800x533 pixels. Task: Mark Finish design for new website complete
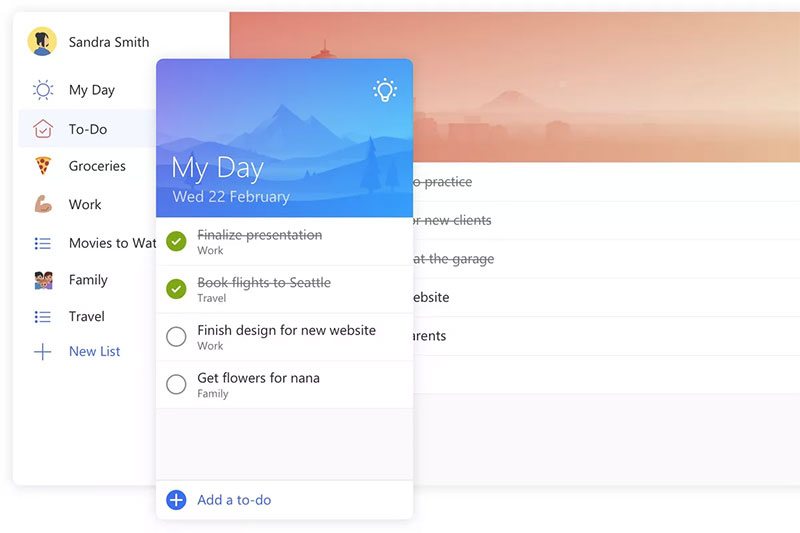click(x=176, y=337)
